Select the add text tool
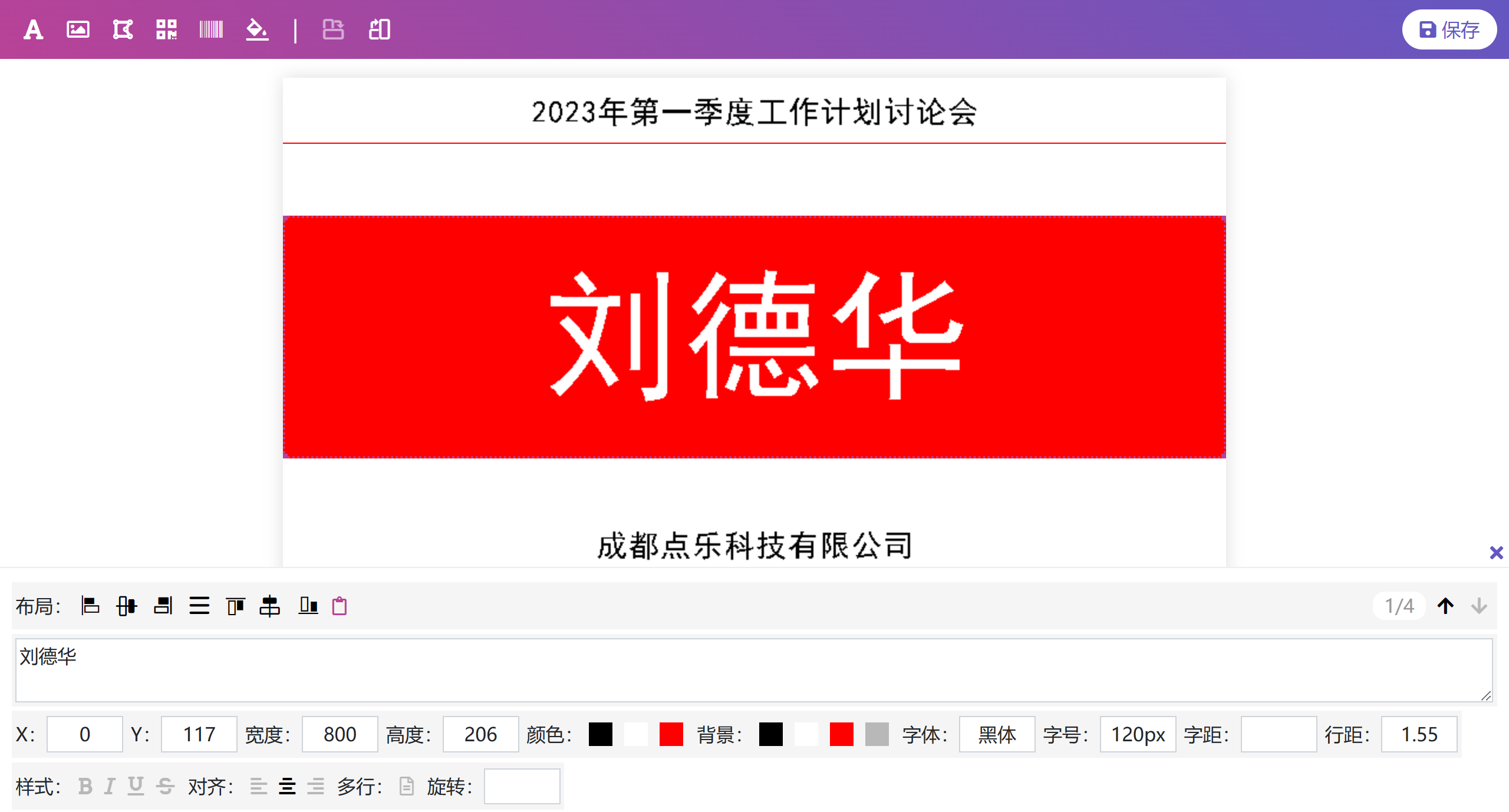 (33, 29)
